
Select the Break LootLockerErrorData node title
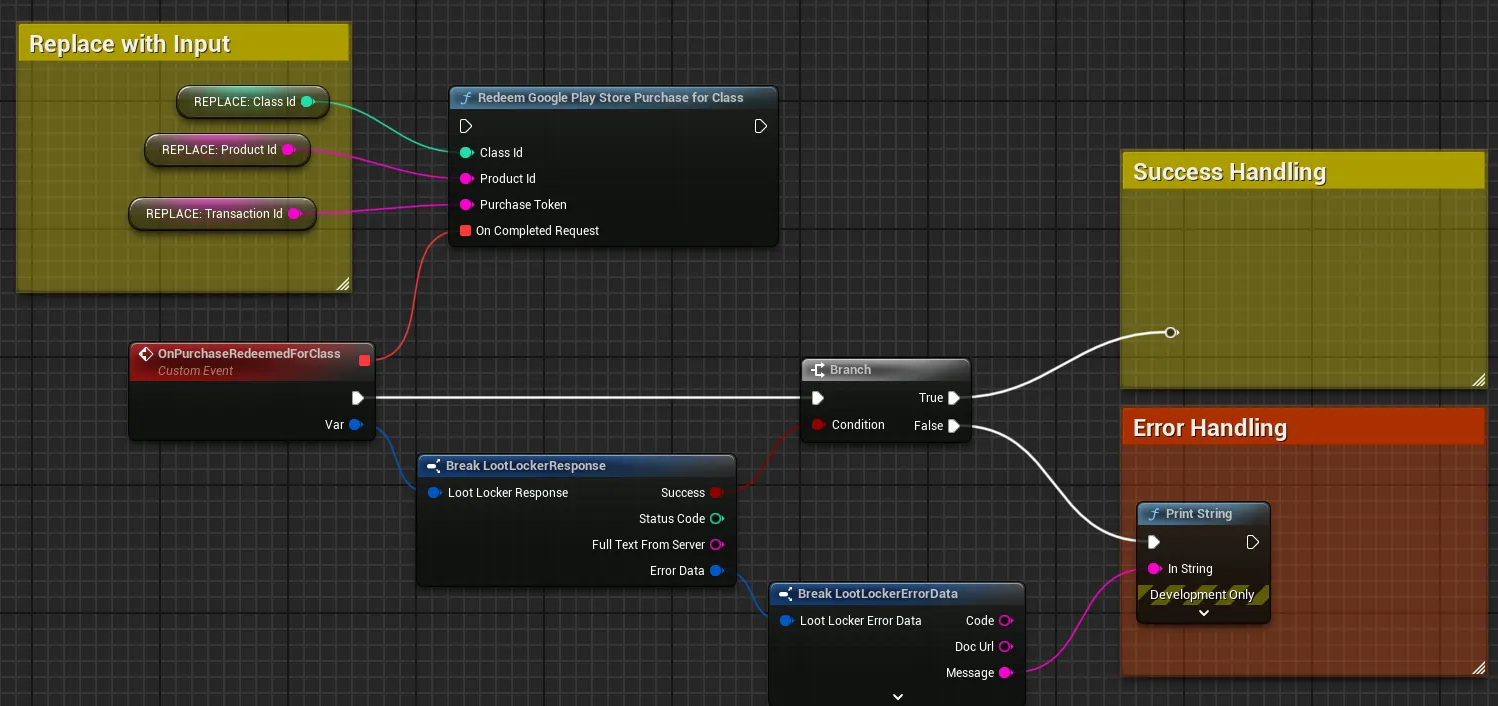pos(878,594)
